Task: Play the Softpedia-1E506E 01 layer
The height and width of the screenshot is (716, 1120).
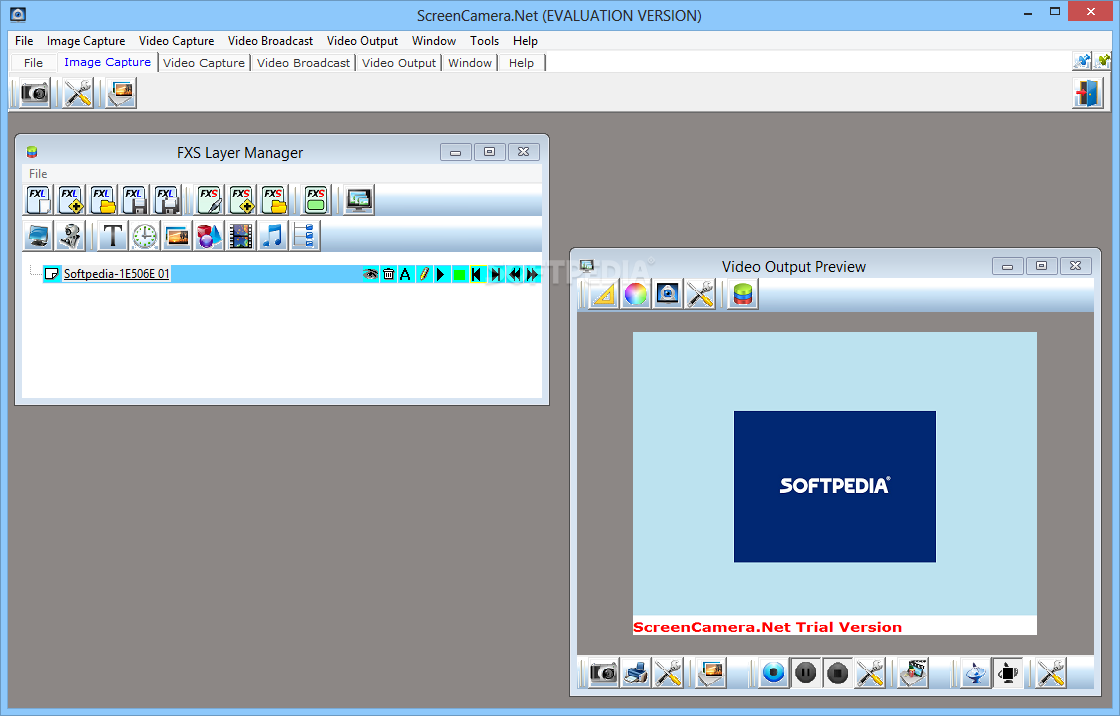Action: (441, 274)
